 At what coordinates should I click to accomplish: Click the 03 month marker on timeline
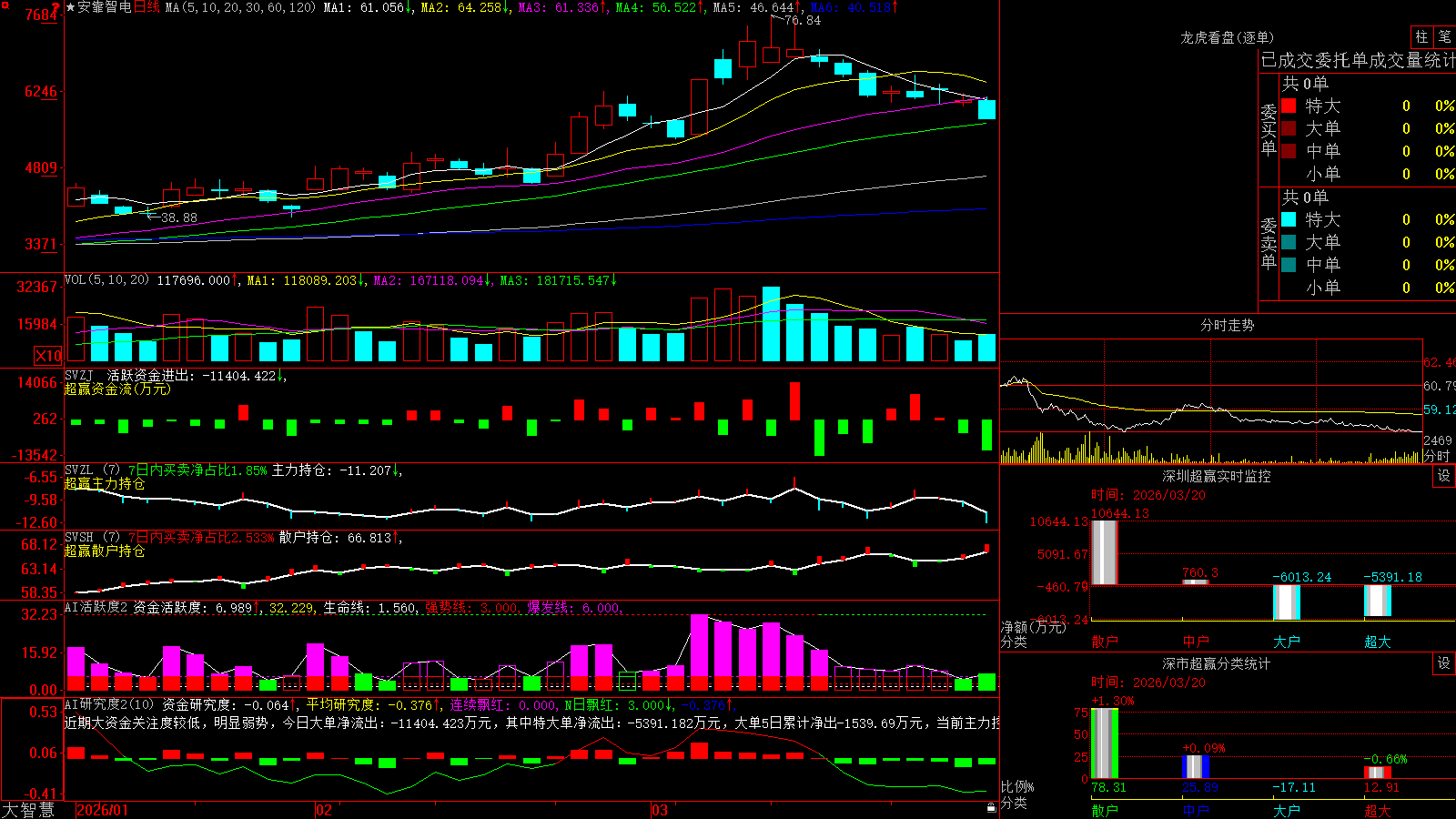pos(659,810)
